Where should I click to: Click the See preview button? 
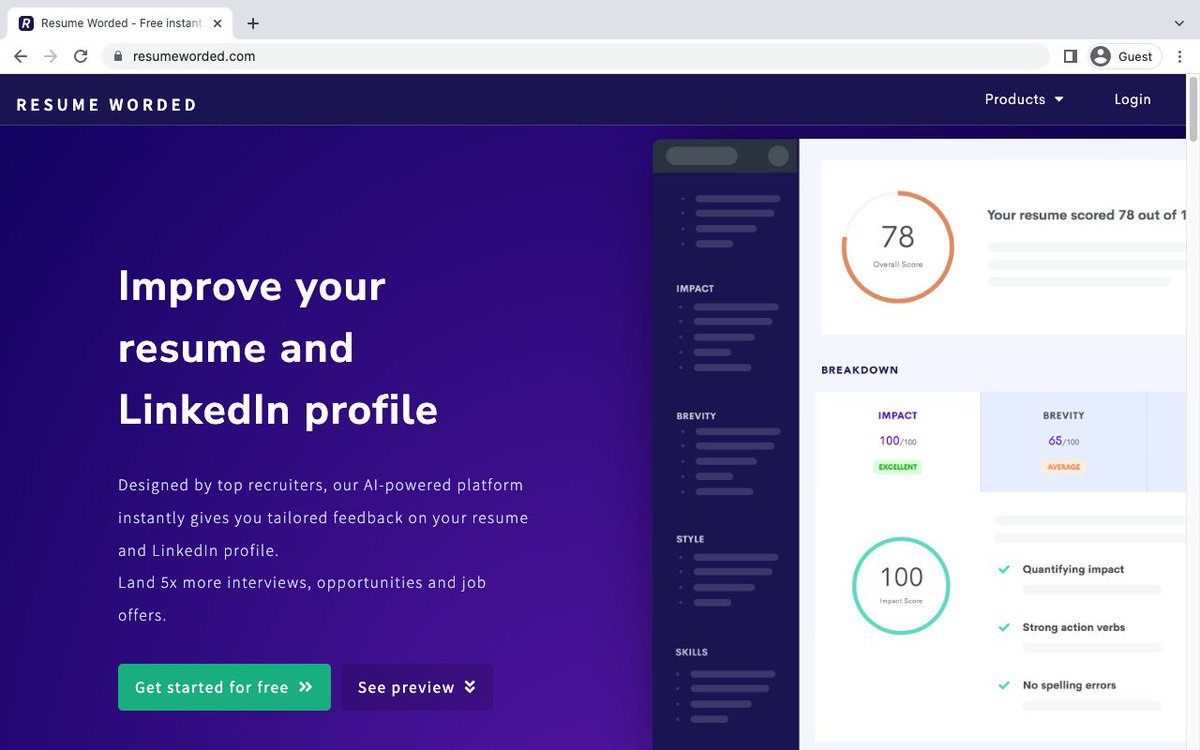click(417, 687)
